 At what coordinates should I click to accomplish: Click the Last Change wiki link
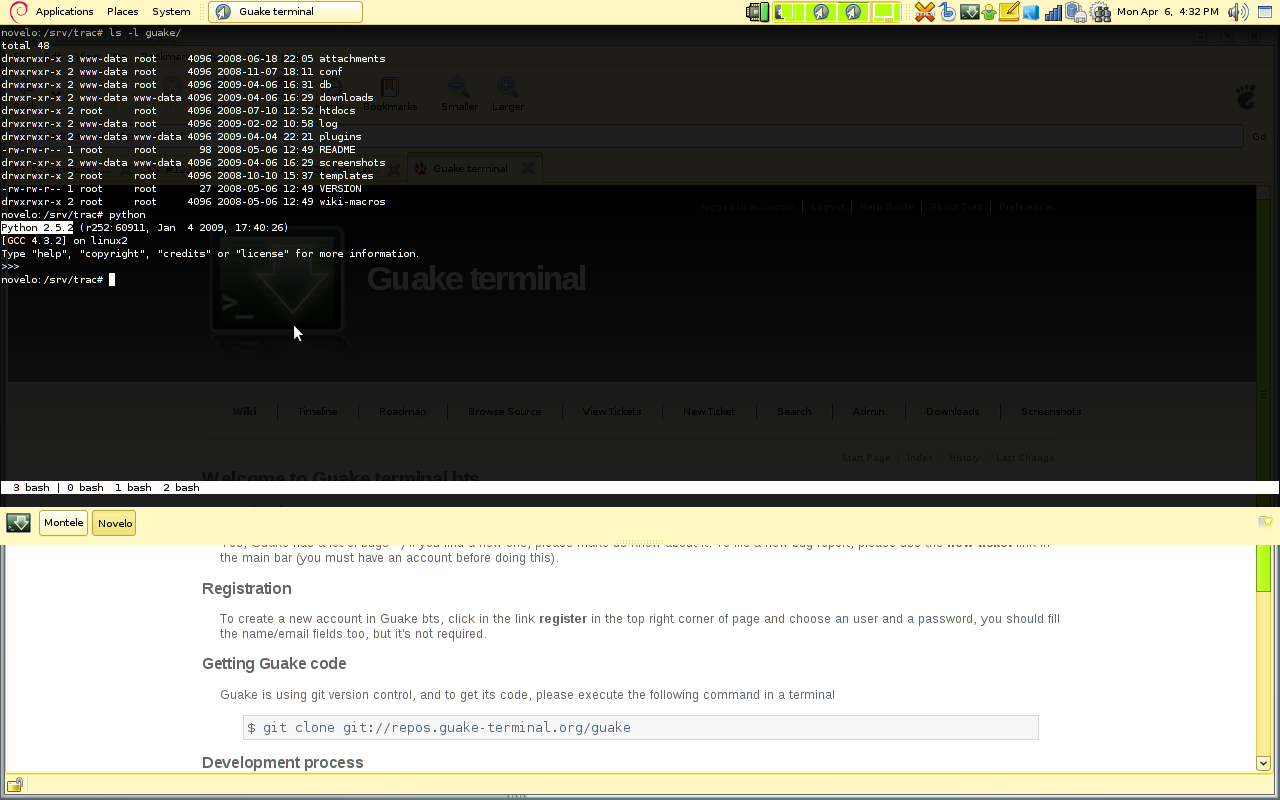pyautogui.click(x=1025, y=458)
